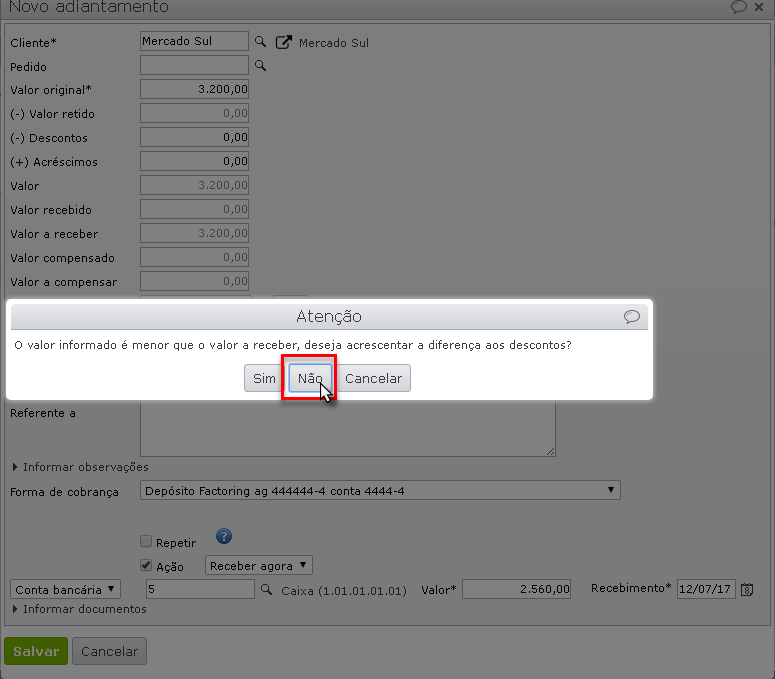775x679 pixels.
Task: Click Não in the Atenção dialog
Action: click(310, 378)
